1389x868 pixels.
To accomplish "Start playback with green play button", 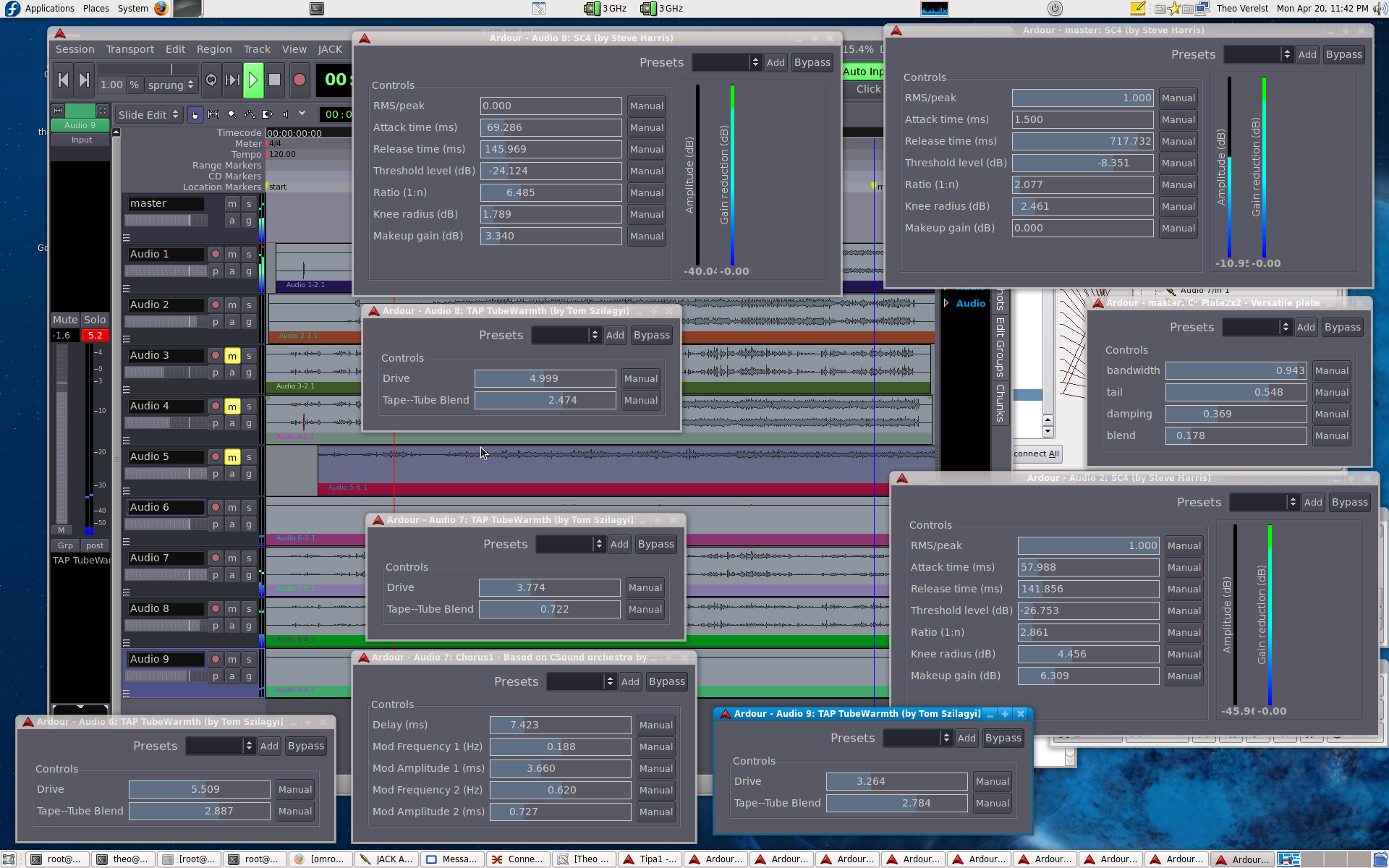I will click(253, 80).
